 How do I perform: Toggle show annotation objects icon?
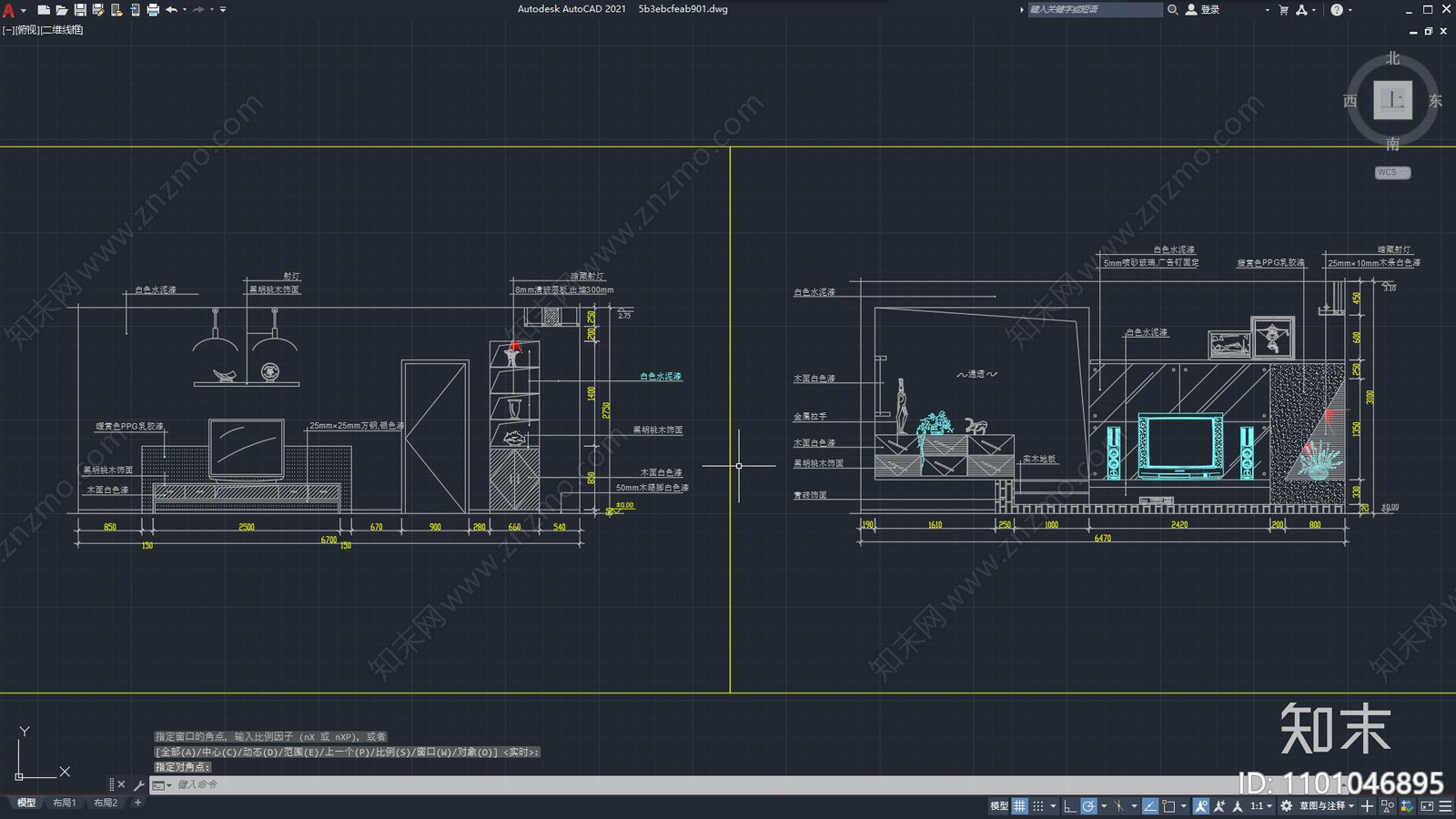click(1201, 805)
